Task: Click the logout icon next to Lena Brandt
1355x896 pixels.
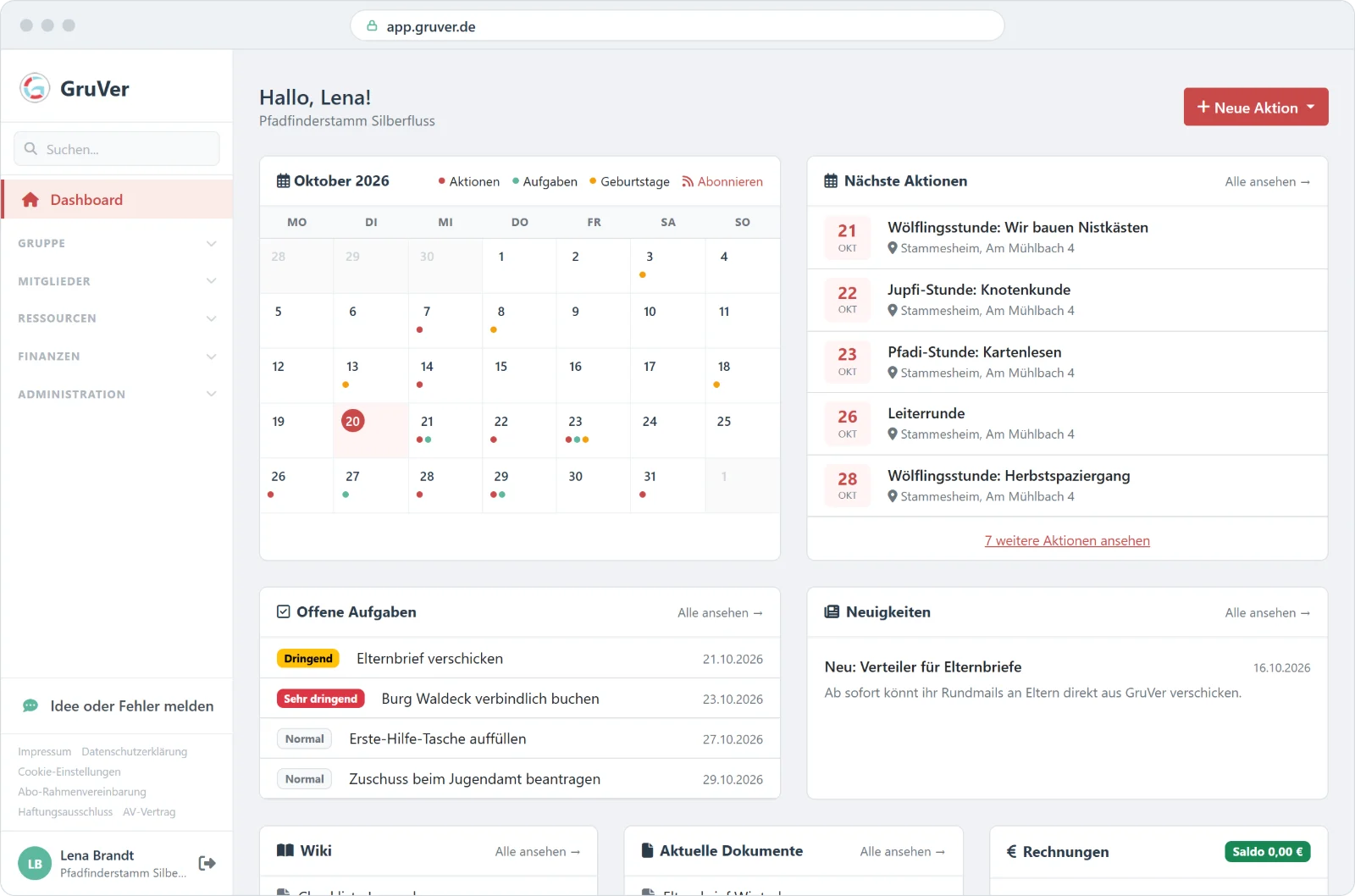Action: pos(207,863)
